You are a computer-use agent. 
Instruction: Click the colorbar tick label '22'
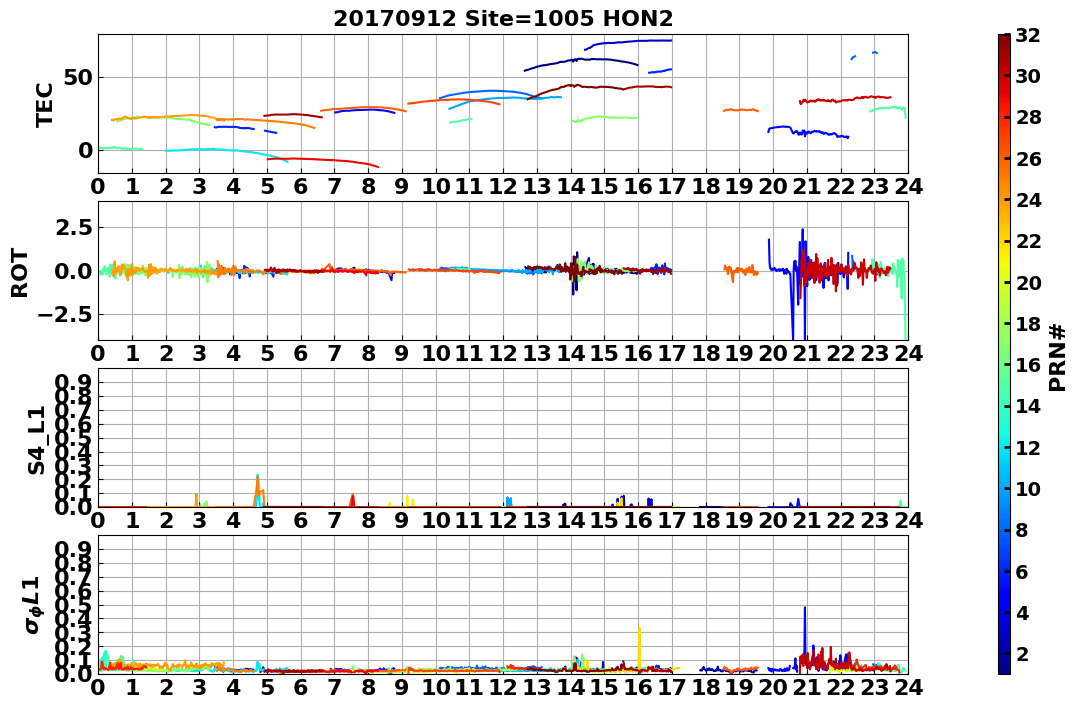click(x=1028, y=241)
